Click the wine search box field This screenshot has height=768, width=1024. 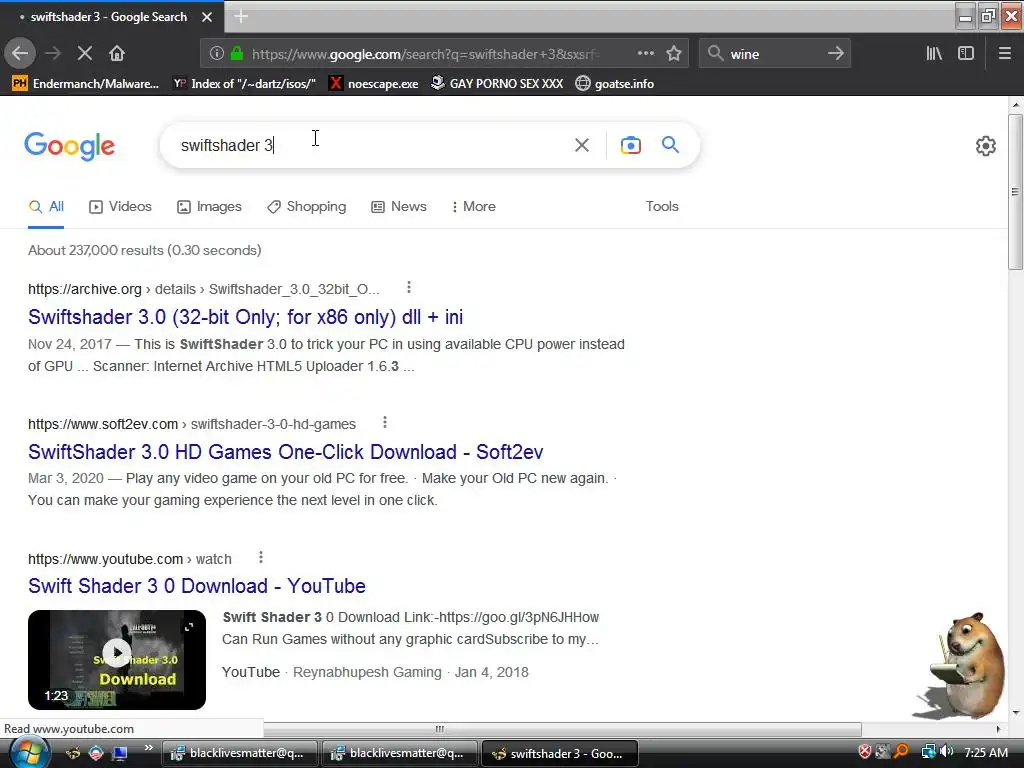click(x=774, y=54)
